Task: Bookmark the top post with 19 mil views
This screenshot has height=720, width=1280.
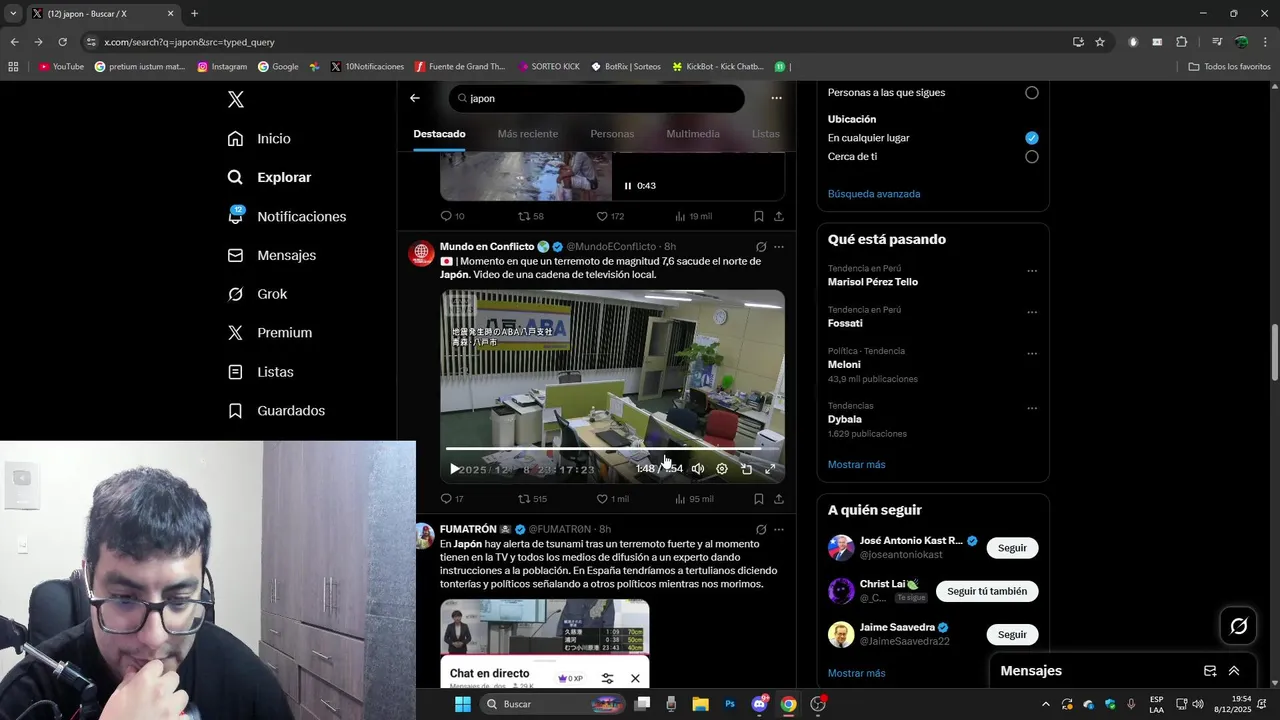Action: click(x=759, y=216)
